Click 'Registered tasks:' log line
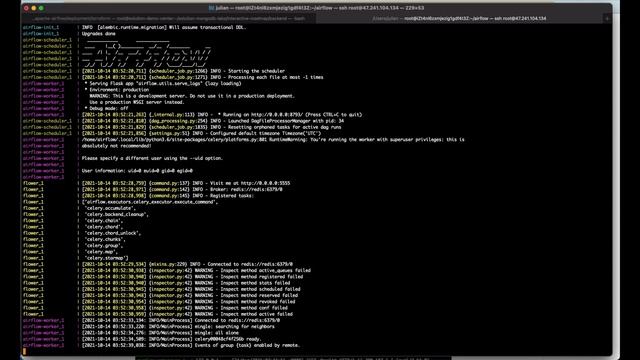The width and height of the screenshot is (640, 360). coord(168,196)
